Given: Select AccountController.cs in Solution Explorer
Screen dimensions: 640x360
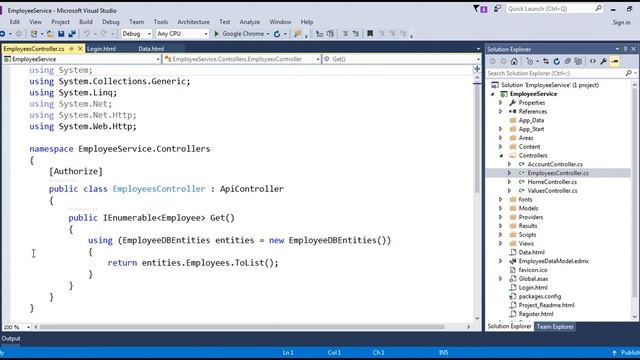Looking at the screenshot, I should 555,164.
